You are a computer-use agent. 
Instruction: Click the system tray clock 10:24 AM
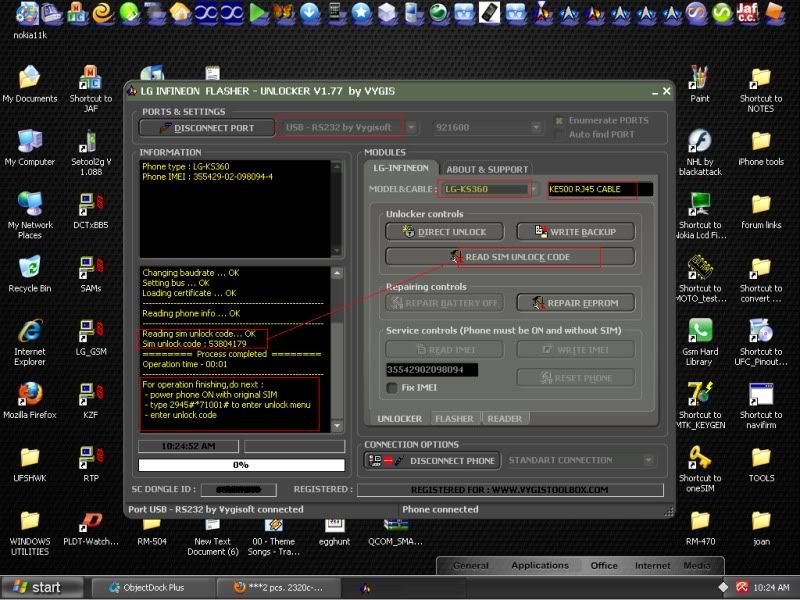point(771,587)
